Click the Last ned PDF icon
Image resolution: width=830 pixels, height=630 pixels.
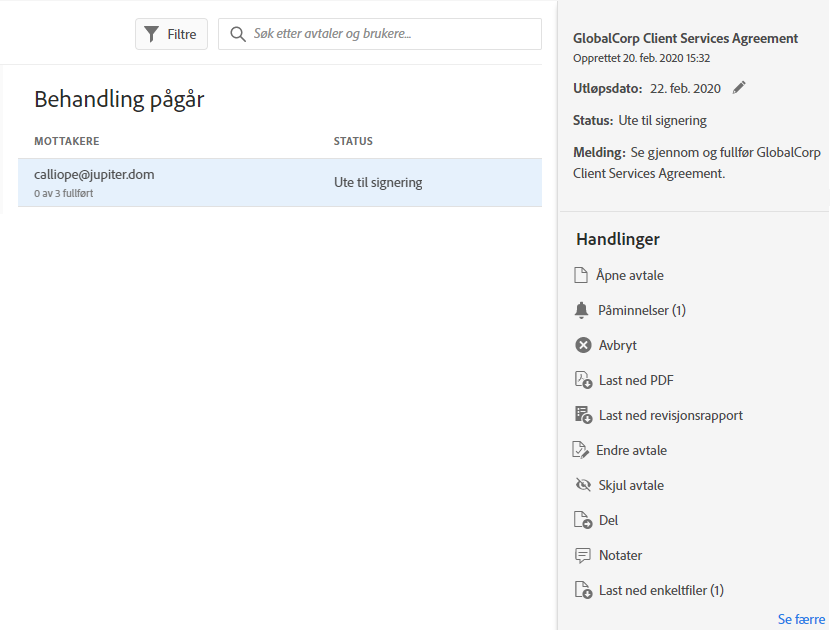pyautogui.click(x=583, y=380)
